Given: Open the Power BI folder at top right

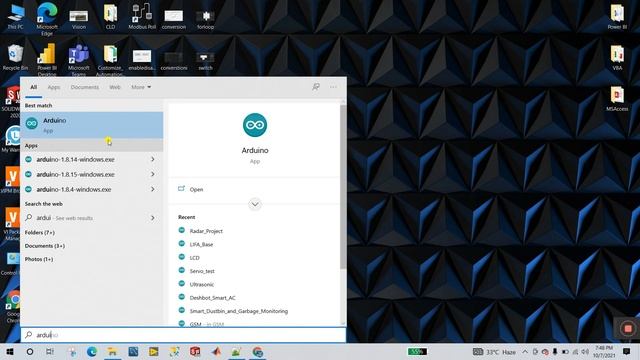Looking at the screenshot, I should pyautogui.click(x=617, y=17).
